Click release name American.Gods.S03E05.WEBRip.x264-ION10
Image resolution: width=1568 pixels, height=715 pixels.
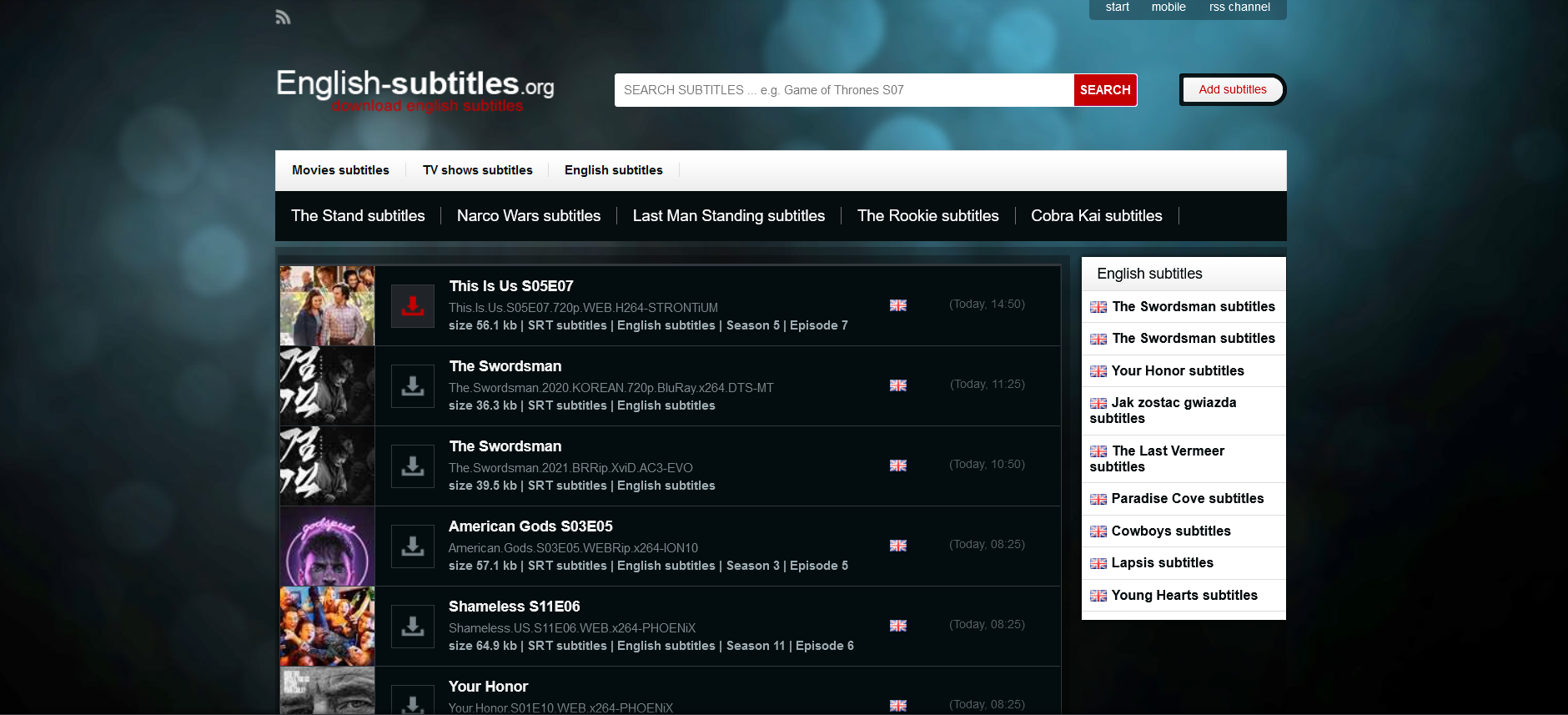coord(573,548)
